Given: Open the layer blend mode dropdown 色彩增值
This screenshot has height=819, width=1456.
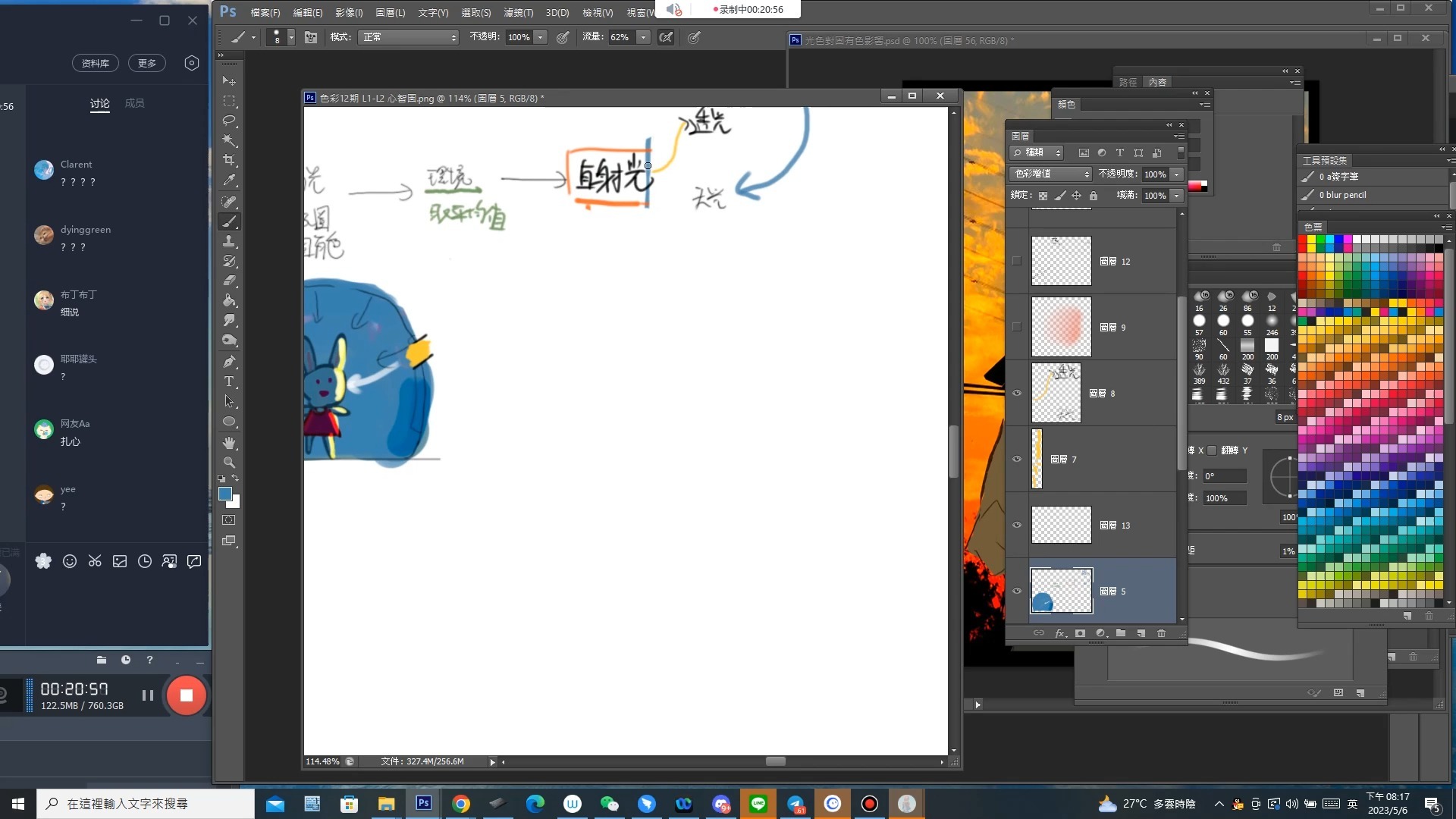Looking at the screenshot, I should 1050,174.
